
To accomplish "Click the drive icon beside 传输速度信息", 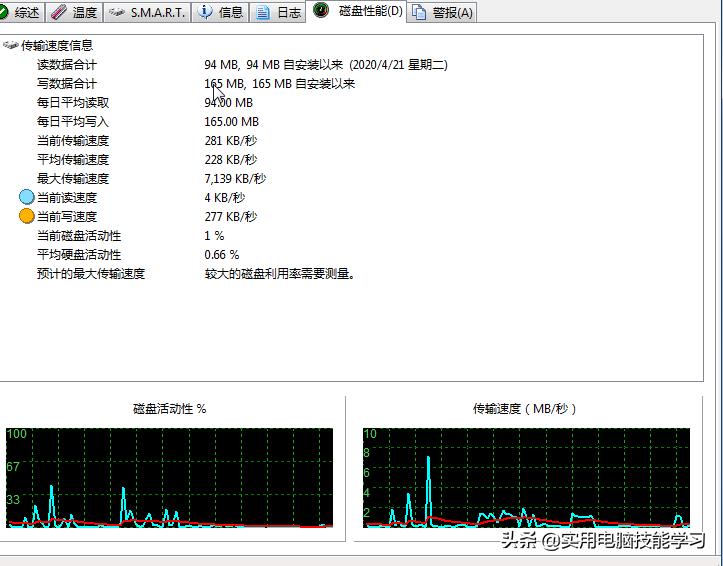I will [10, 45].
